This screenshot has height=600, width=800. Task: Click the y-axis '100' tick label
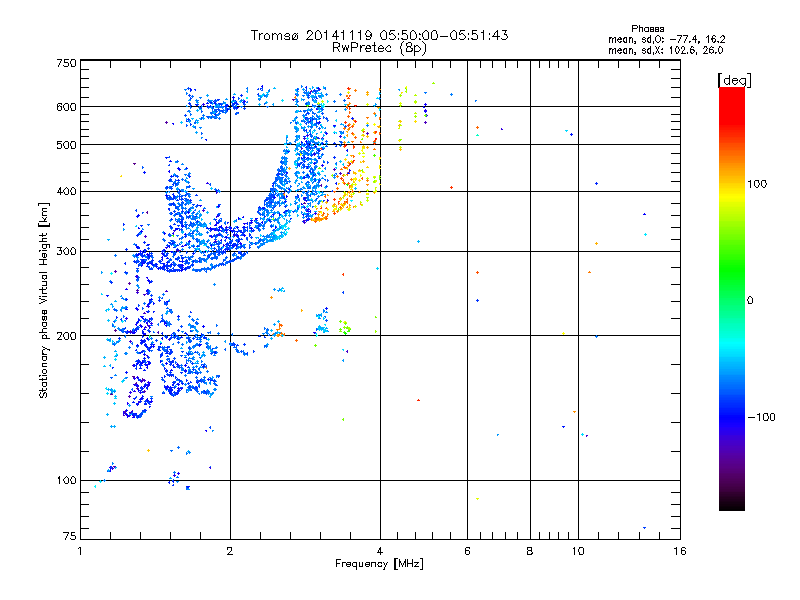coord(66,480)
